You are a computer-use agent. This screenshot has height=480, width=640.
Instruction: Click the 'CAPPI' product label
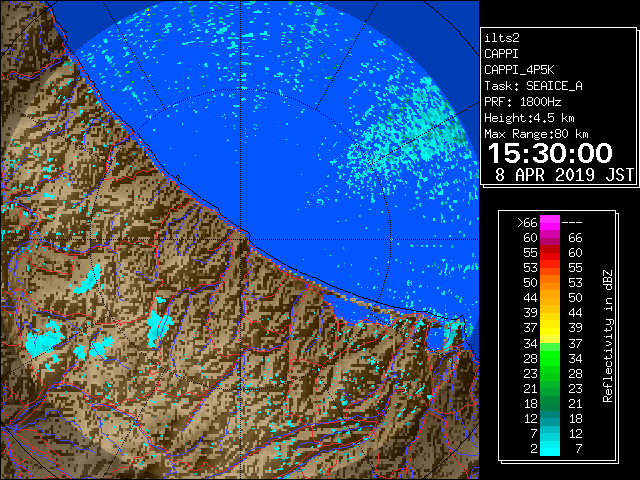pyautogui.click(x=501, y=54)
